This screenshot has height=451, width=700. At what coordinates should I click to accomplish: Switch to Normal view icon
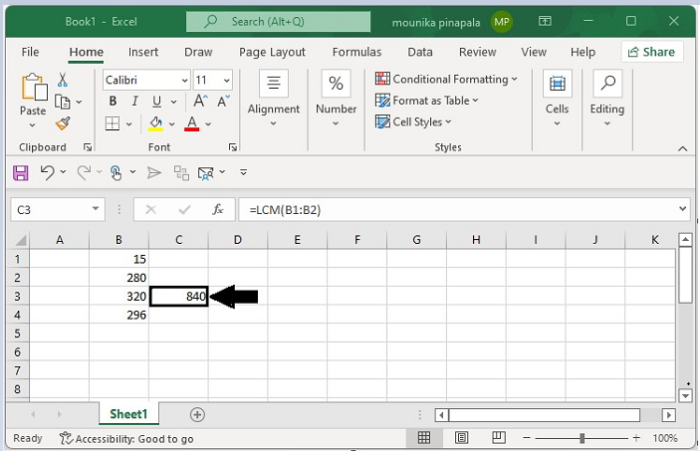pos(424,438)
